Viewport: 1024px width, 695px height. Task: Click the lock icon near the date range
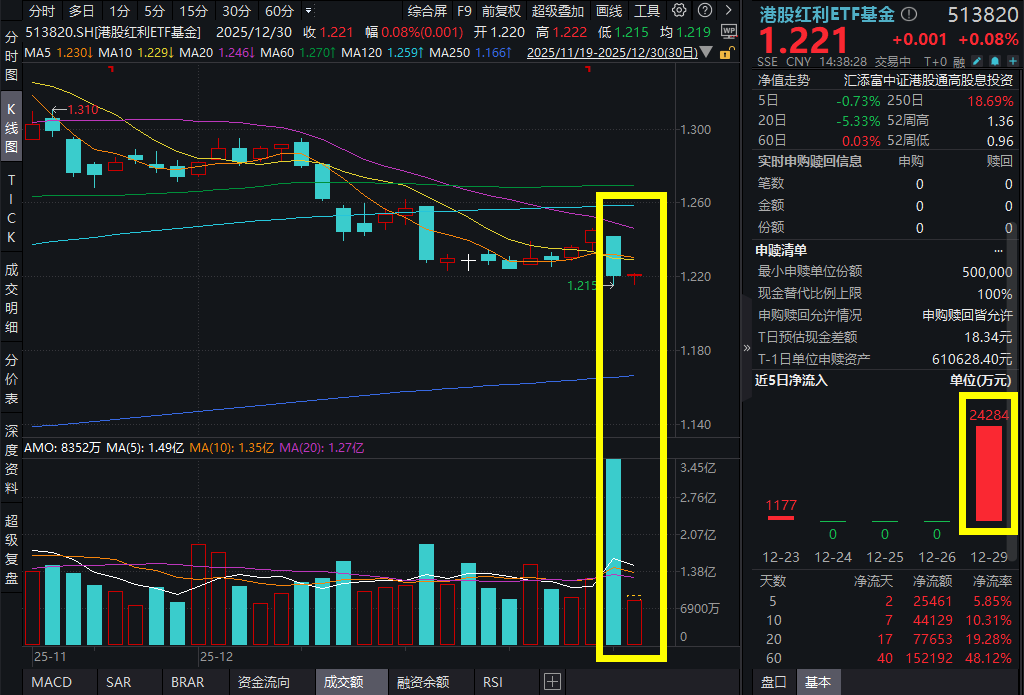[726, 53]
